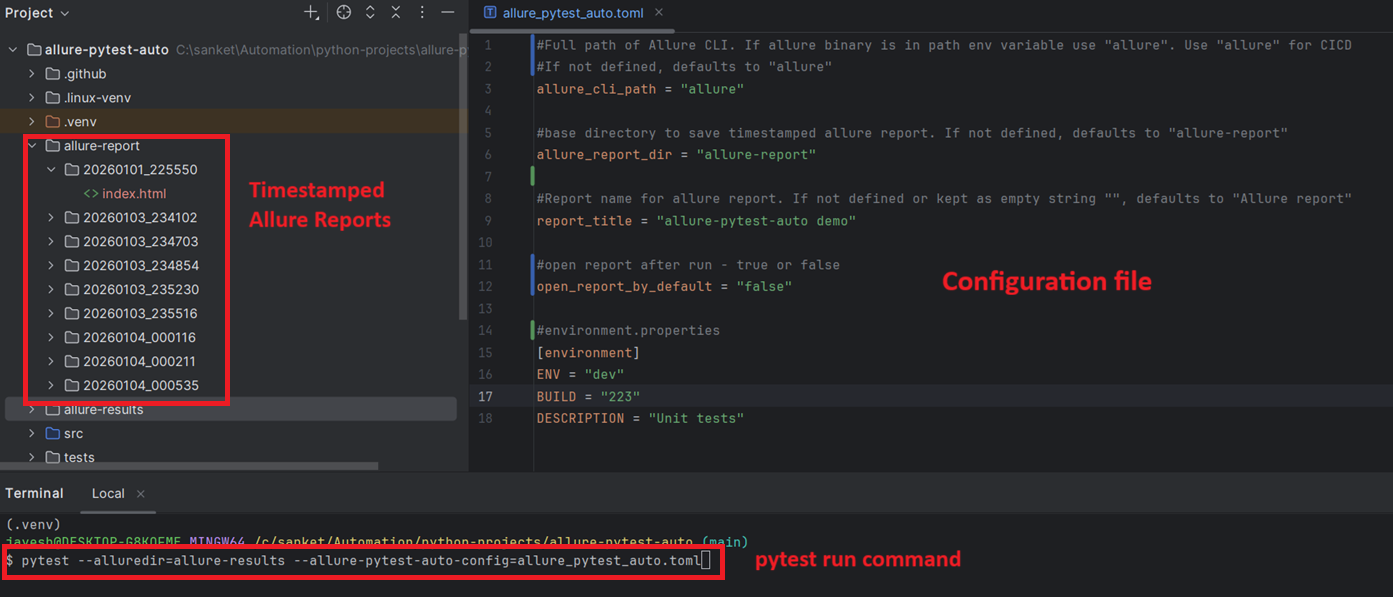Viewport: 1393px width, 597px height.
Task: Select the allure_pytest_auto.toml editor tab
Action: 572,13
